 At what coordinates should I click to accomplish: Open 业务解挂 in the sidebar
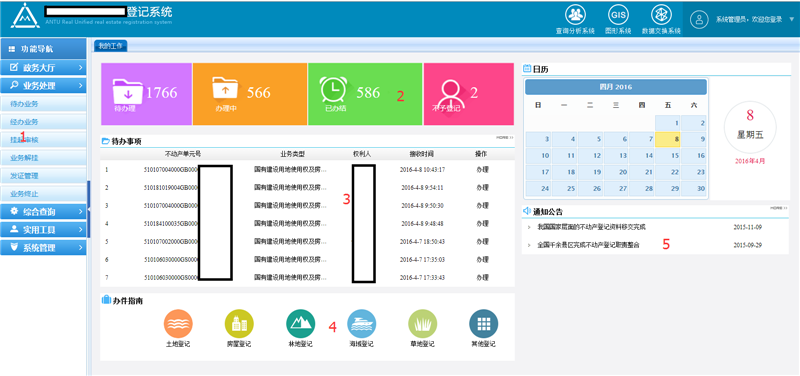(x=43, y=158)
